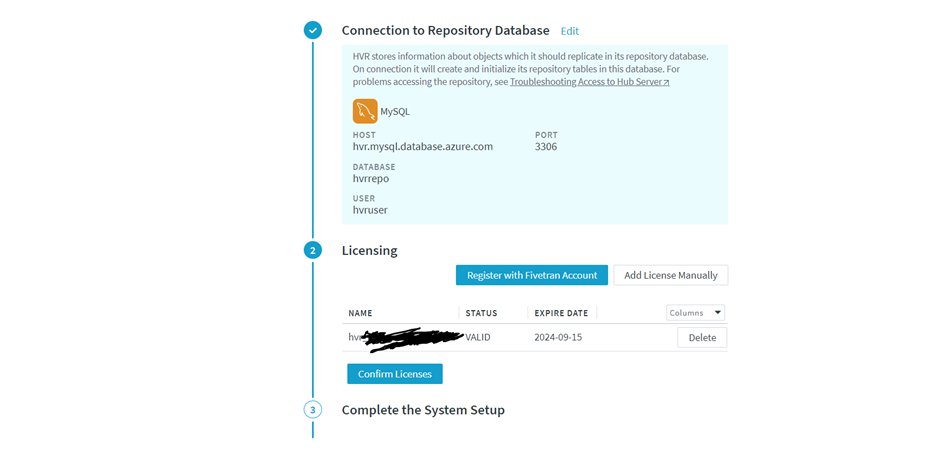Expand the Columns dropdown in license table

point(696,313)
